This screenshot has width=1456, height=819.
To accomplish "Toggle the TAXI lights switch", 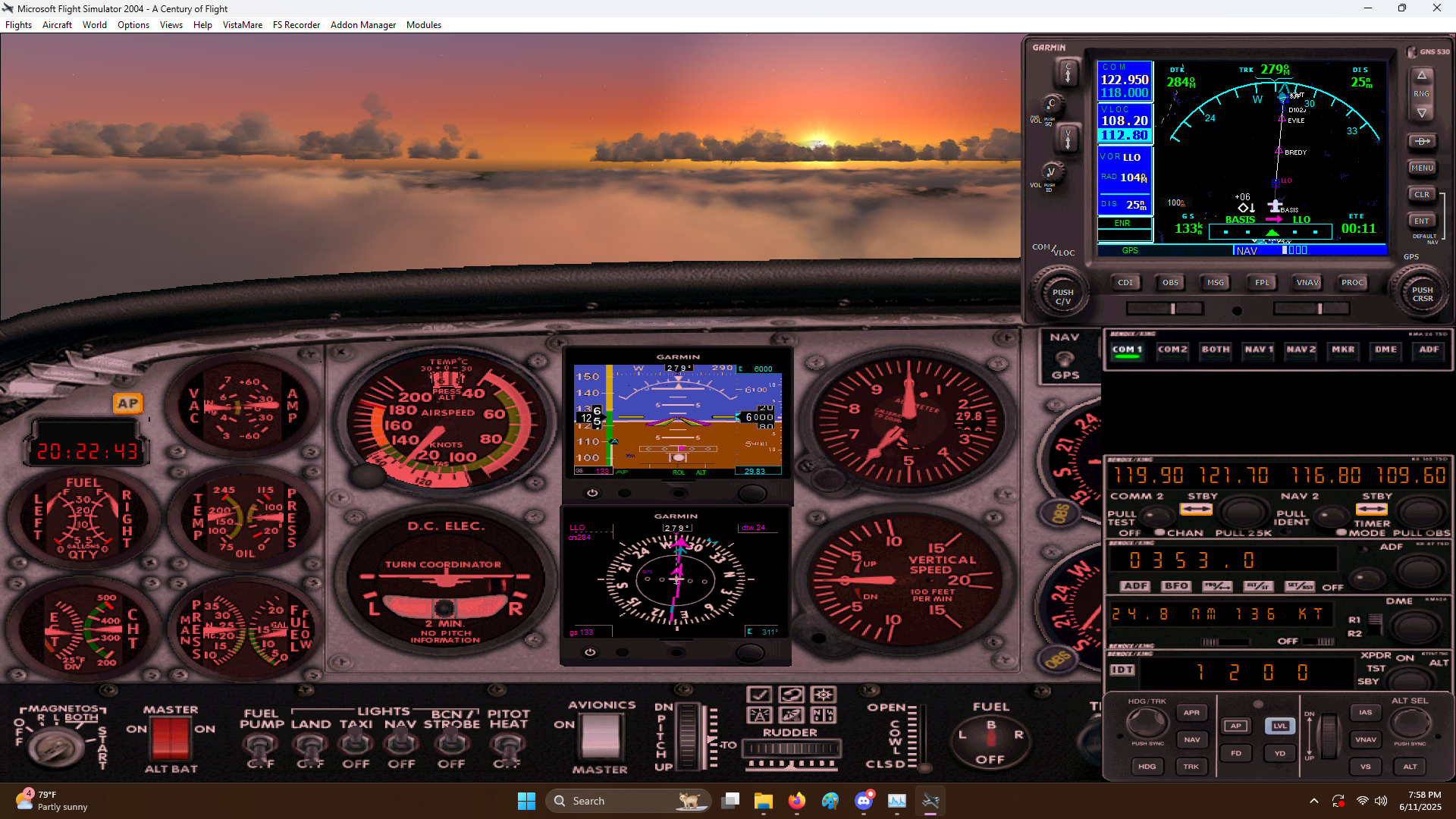I will (x=356, y=744).
